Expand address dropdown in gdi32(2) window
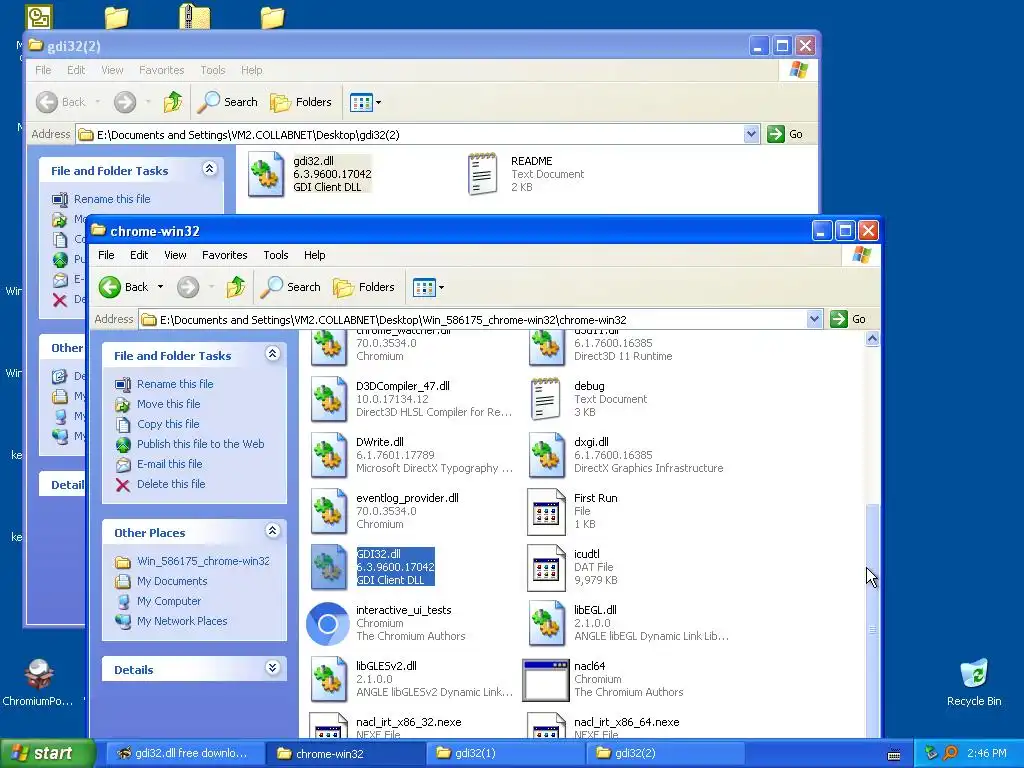This screenshot has height=768, width=1024. tap(751, 134)
